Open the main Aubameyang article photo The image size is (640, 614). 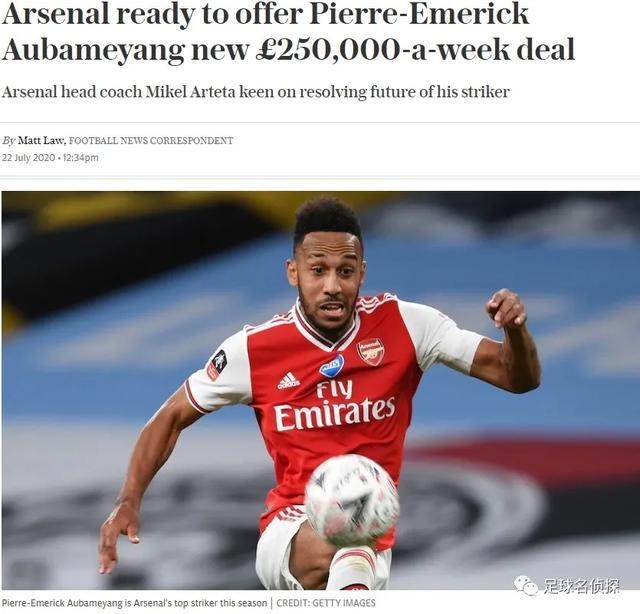click(x=321, y=390)
